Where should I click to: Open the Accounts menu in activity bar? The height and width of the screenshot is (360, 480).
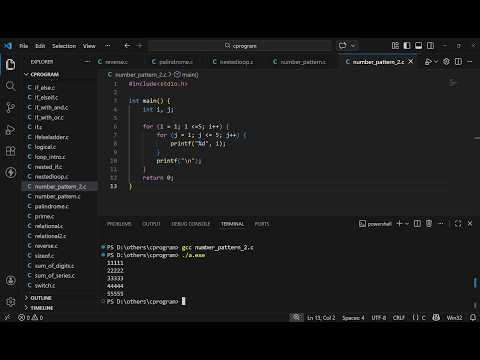pyautogui.click(x=10, y=280)
